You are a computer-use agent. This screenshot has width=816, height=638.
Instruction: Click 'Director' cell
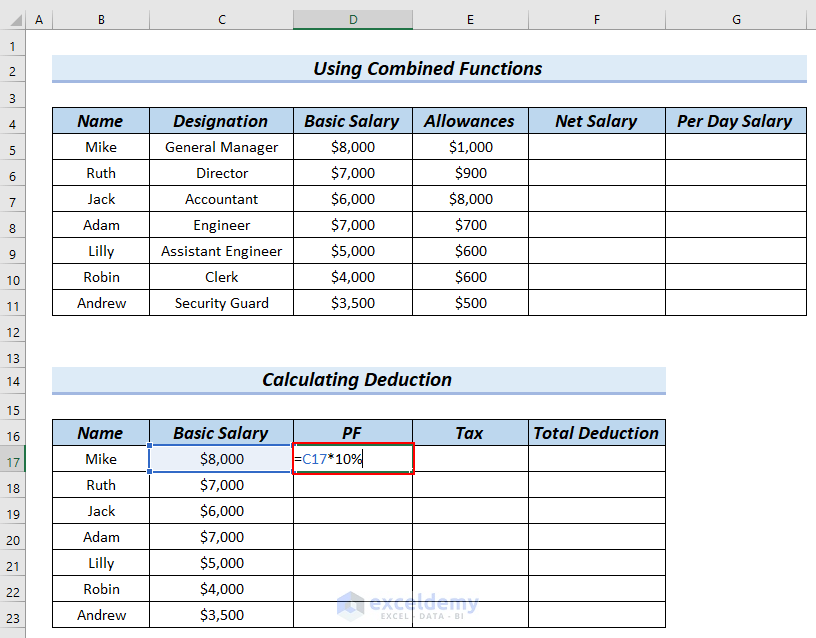(x=221, y=173)
